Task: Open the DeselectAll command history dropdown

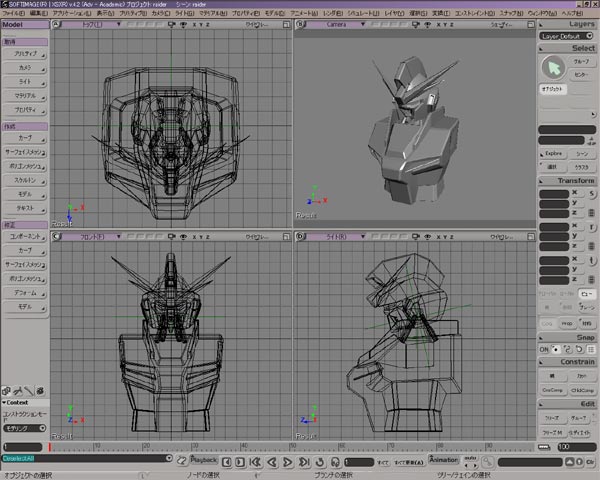Action: click(x=169, y=458)
